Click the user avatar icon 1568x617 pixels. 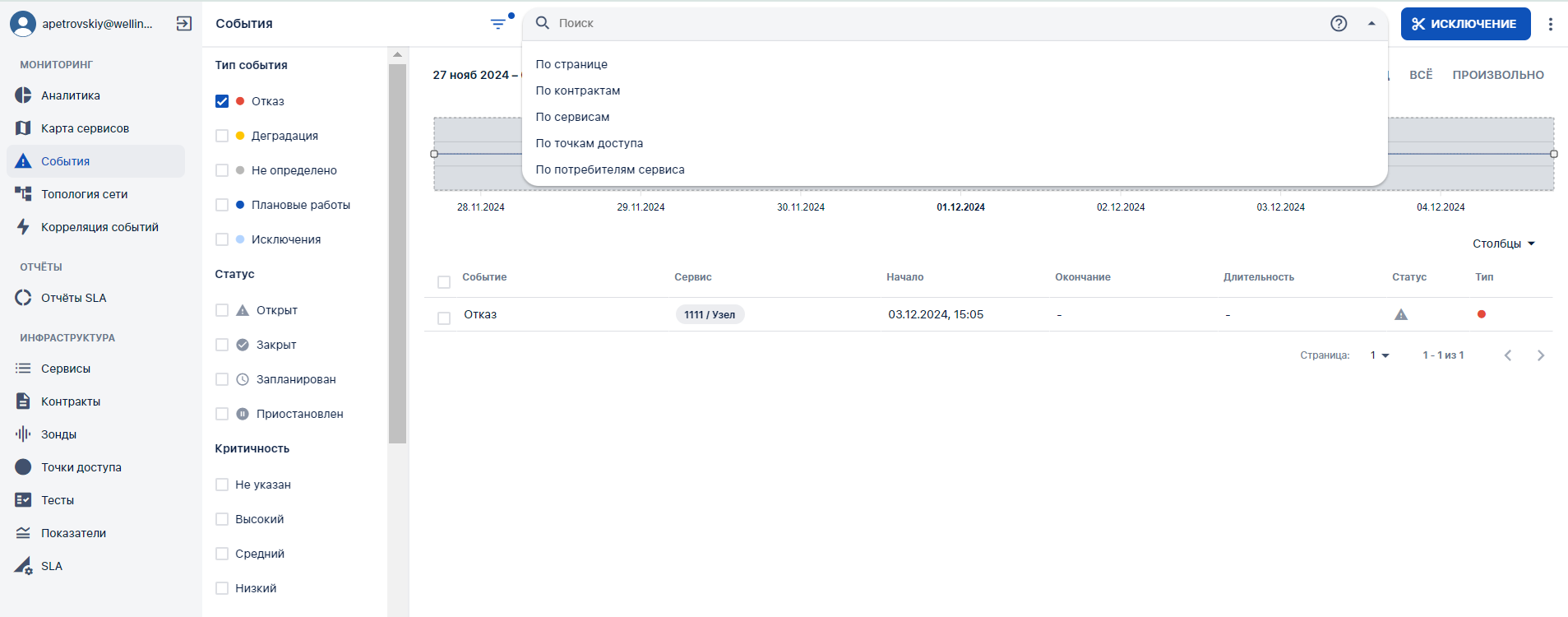23,24
